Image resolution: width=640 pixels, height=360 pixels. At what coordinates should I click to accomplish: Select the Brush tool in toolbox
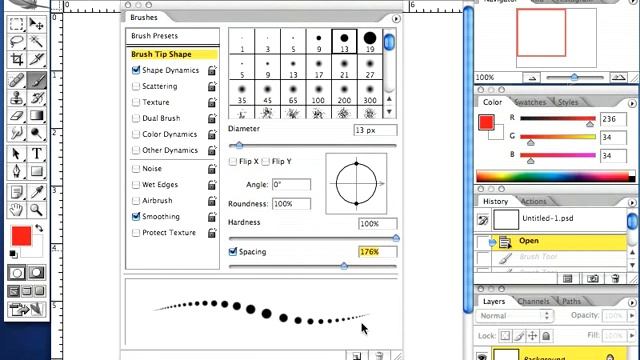point(36,80)
